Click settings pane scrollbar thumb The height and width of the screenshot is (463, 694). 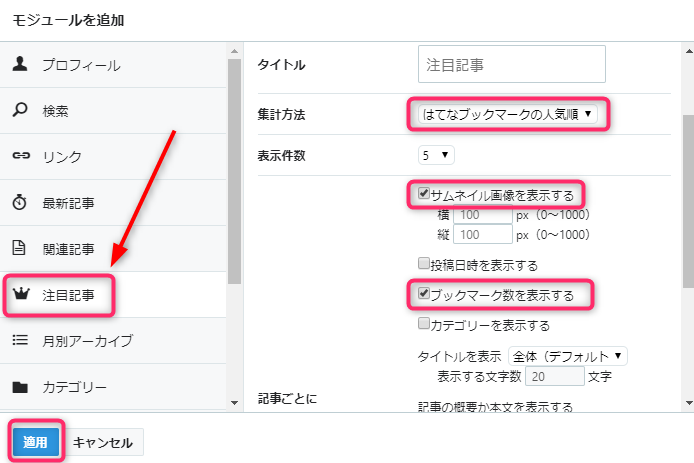[x=689, y=201]
